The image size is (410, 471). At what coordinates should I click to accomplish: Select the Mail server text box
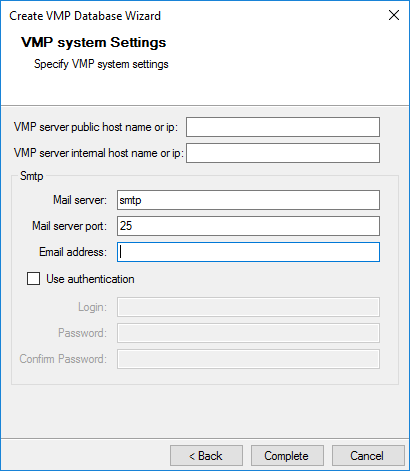(248, 200)
